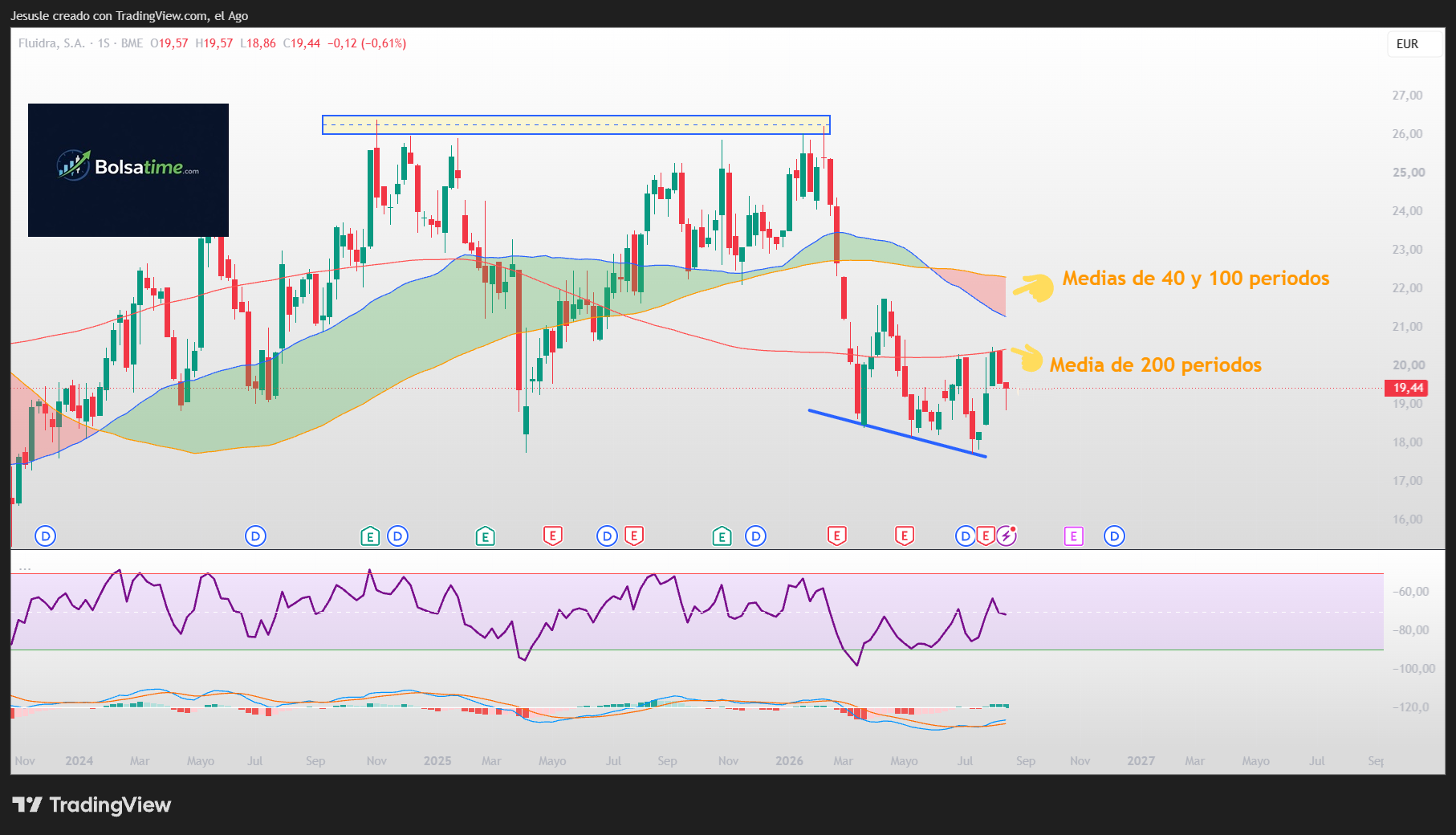Click the current price label 19,44
This screenshot has height=835, width=1456.
(x=1407, y=388)
